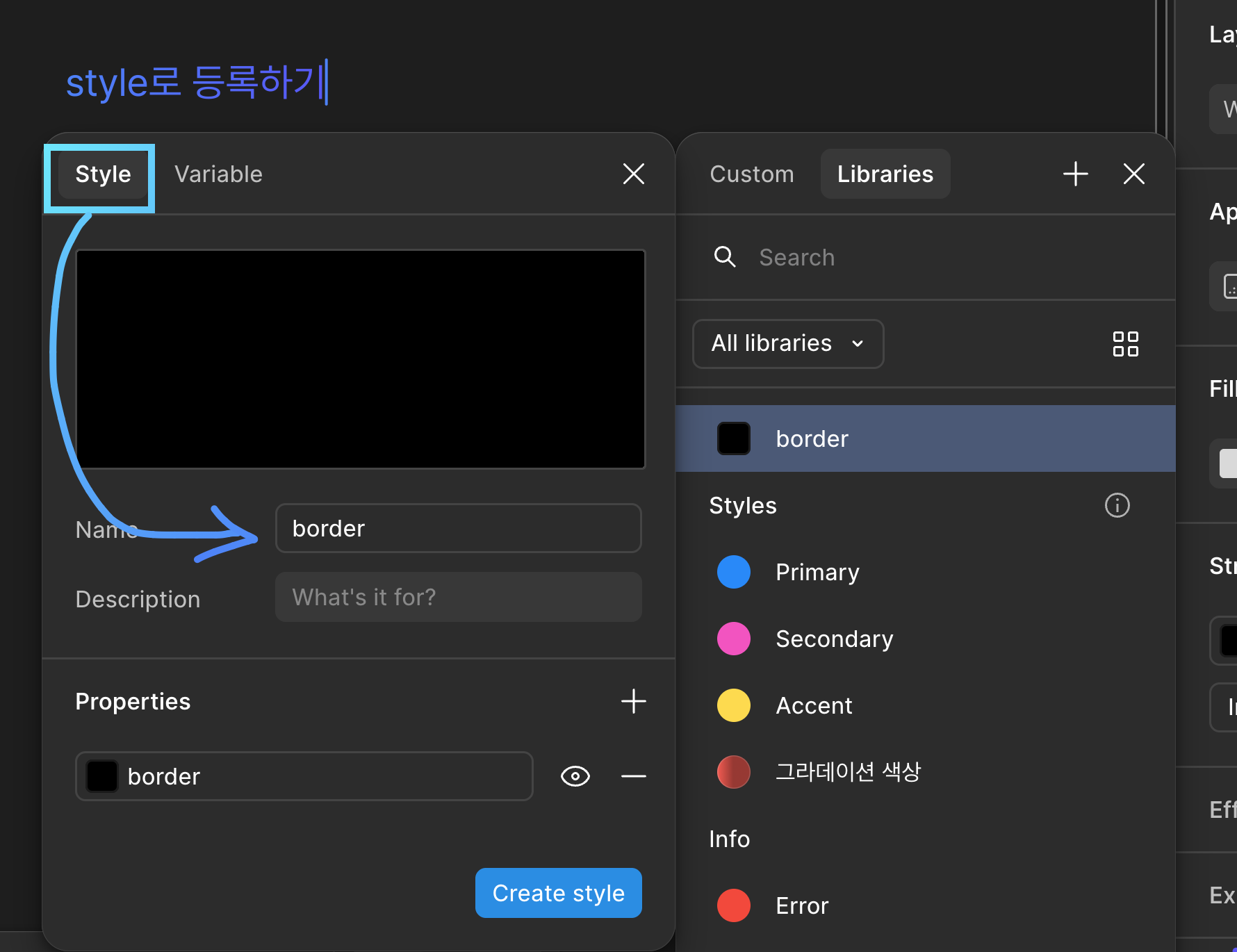This screenshot has height=952, width=1237.
Task: Switch to the Style tab
Action: pos(103,174)
